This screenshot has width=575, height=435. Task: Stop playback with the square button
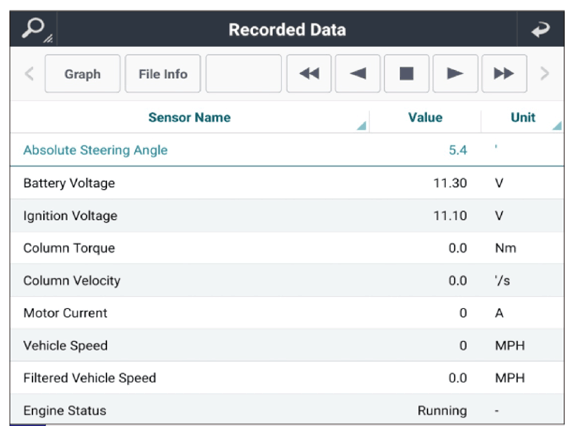(406, 73)
